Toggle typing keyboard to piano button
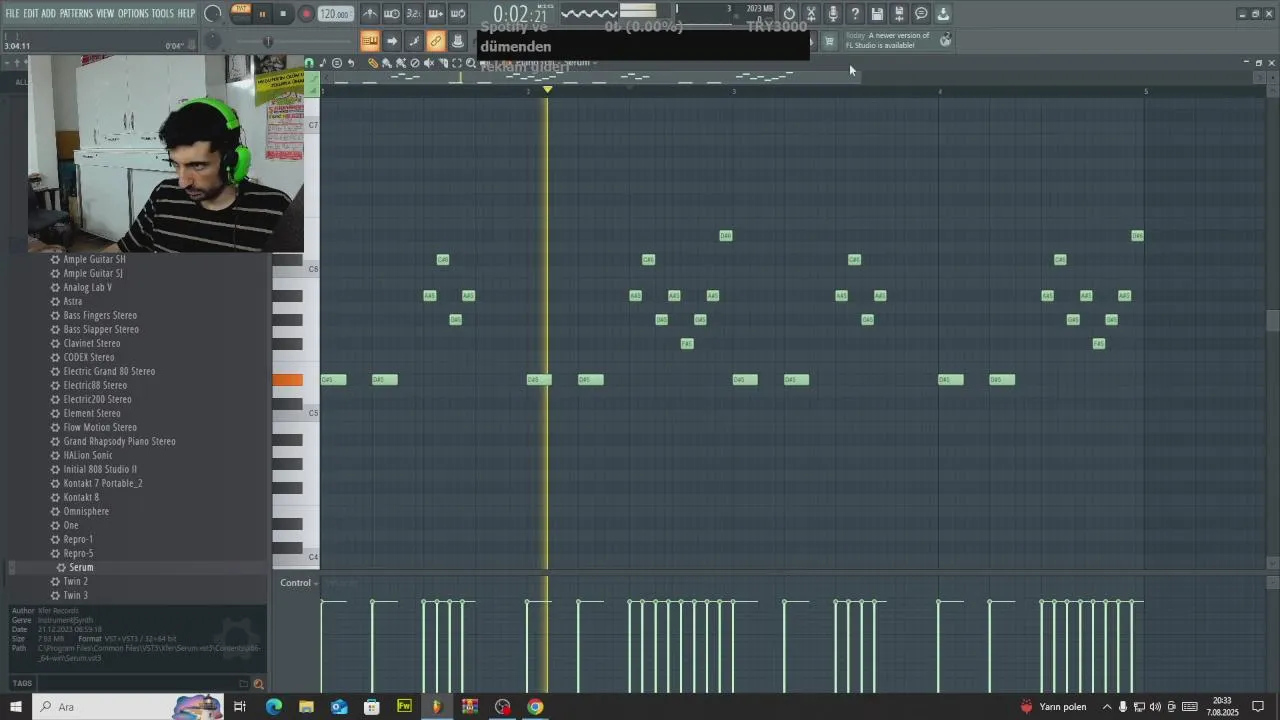Viewport: 1280px width, 720px height. tap(370, 41)
